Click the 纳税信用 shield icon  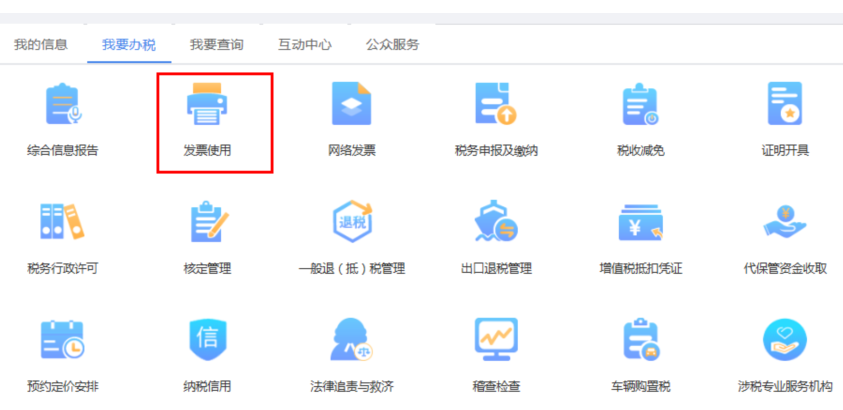(208, 340)
